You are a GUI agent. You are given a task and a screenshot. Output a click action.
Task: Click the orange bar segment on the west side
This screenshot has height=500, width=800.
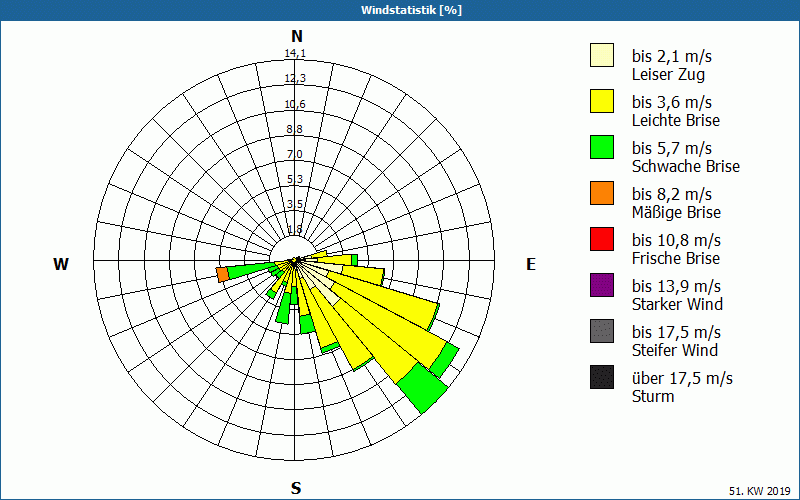coord(222,274)
